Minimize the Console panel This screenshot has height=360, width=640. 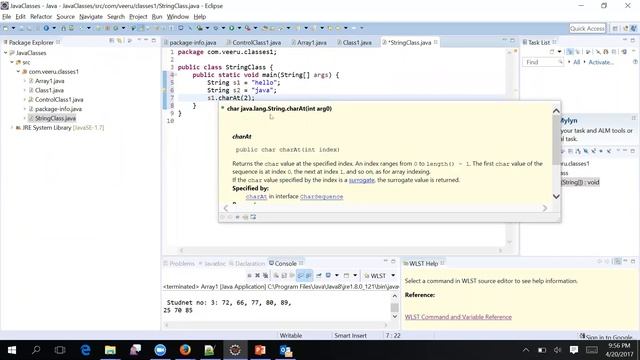[x=385, y=261]
